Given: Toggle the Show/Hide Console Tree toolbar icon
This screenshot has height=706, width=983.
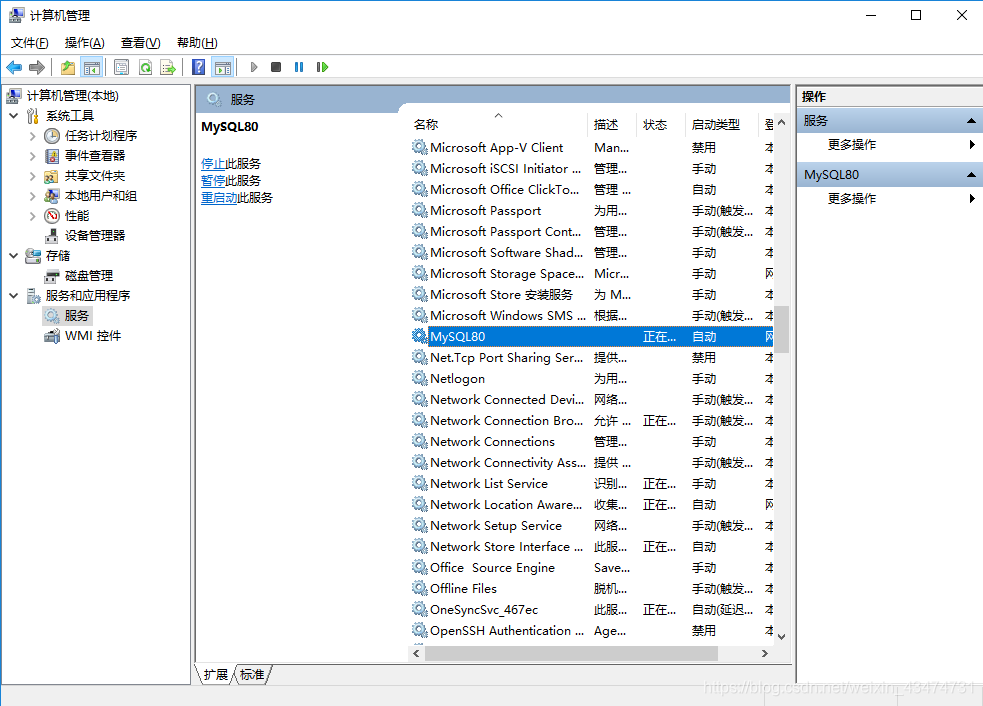Looking at the screenshot, I should pos(92,67).
